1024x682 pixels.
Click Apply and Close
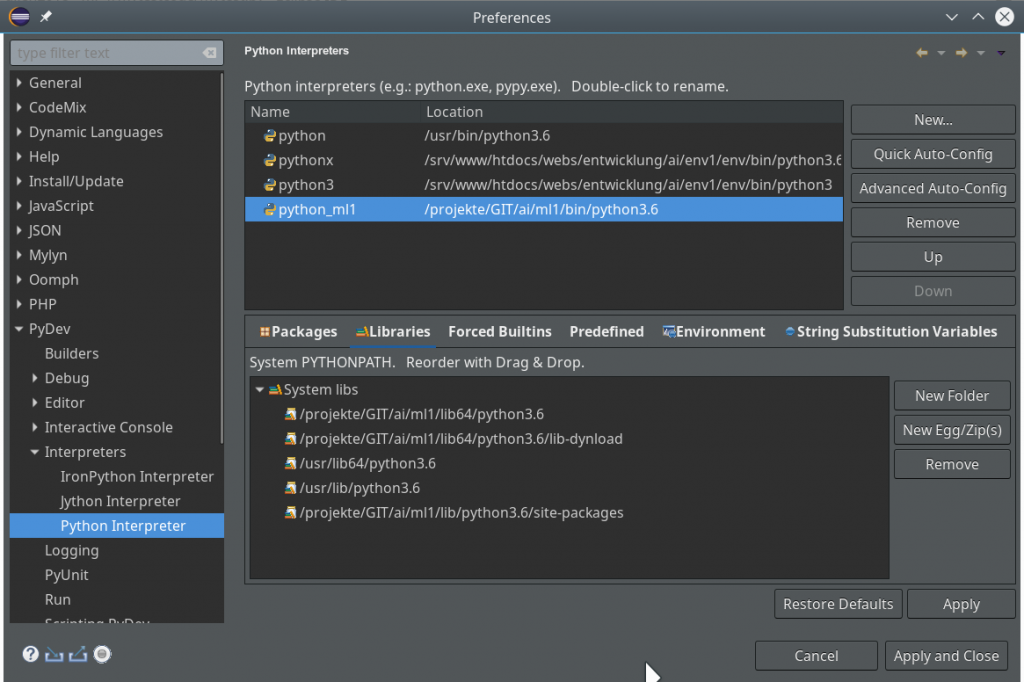[946, 655]
